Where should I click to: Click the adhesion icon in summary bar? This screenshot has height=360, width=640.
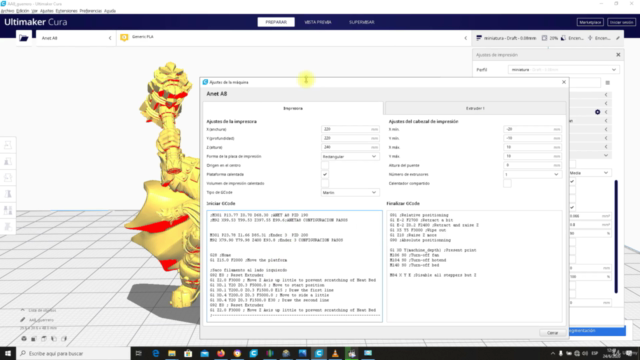(590, 38)
